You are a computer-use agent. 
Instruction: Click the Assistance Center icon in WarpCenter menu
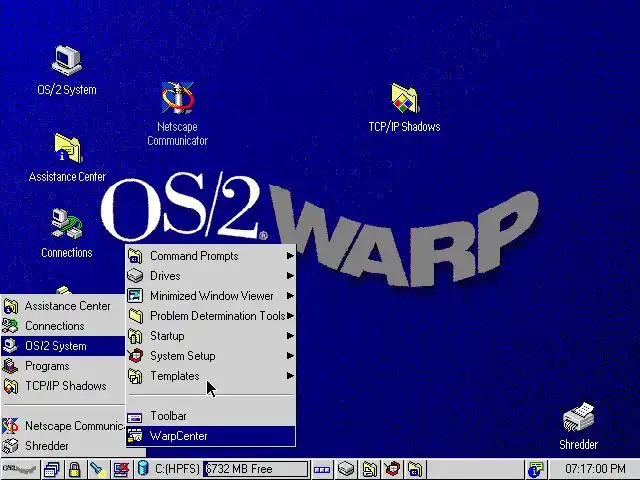coord(11,306)
